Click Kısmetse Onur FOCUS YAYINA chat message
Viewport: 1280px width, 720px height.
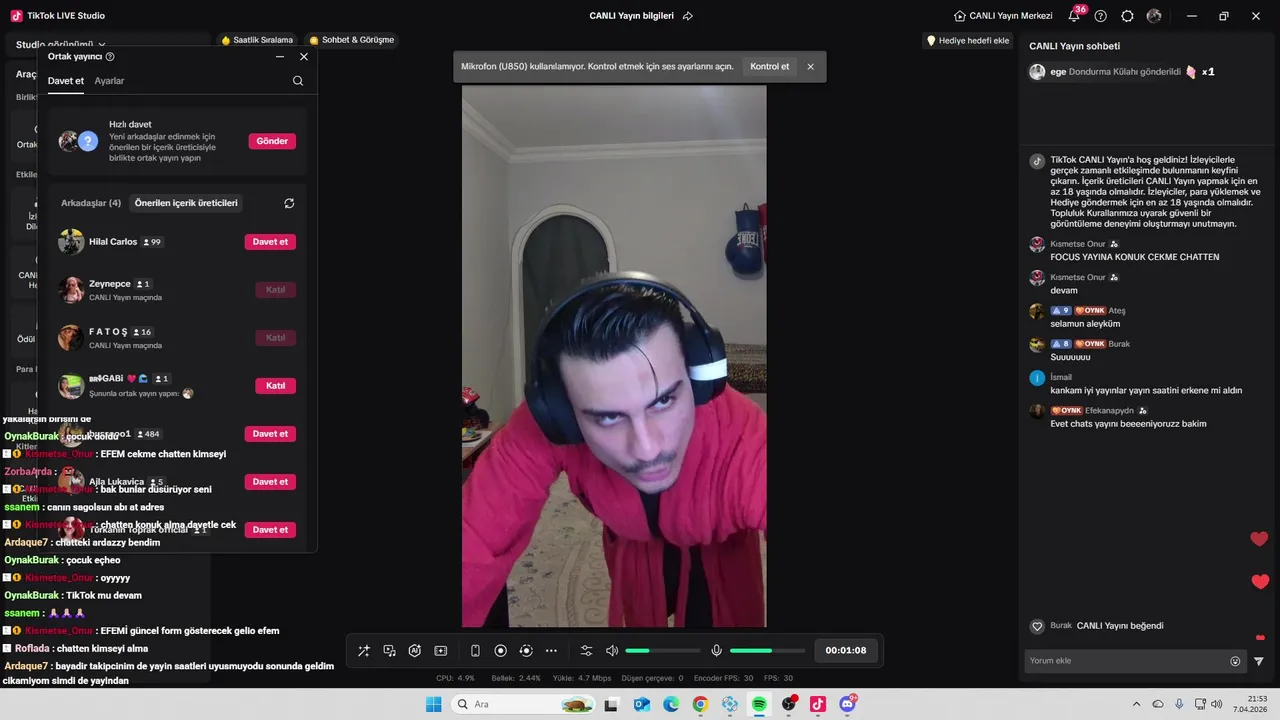coord(1134,257)
